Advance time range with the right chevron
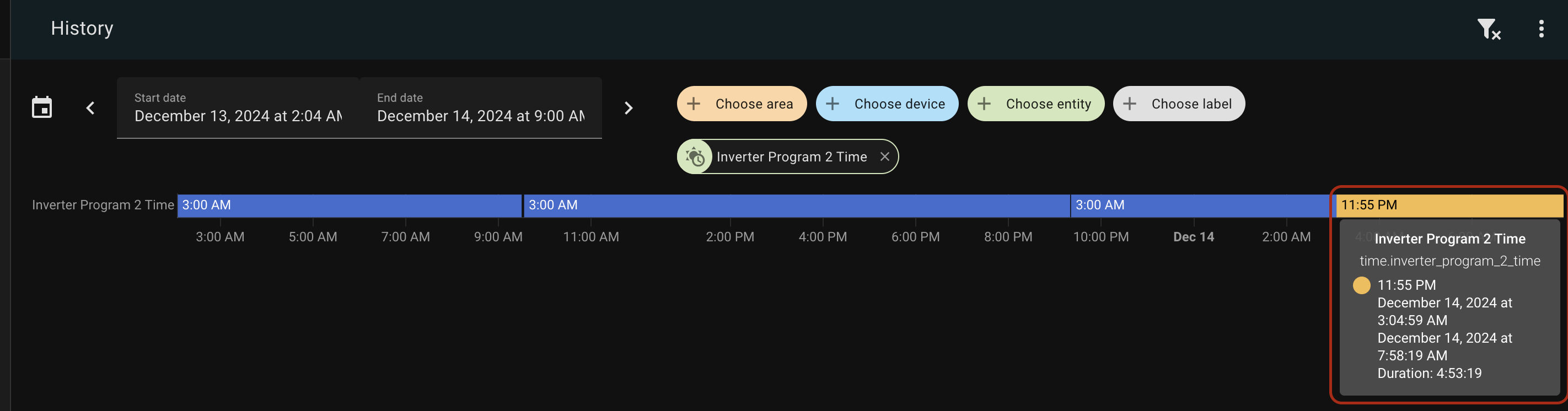Screen dimensions: 1568x411 pos(627,107)
